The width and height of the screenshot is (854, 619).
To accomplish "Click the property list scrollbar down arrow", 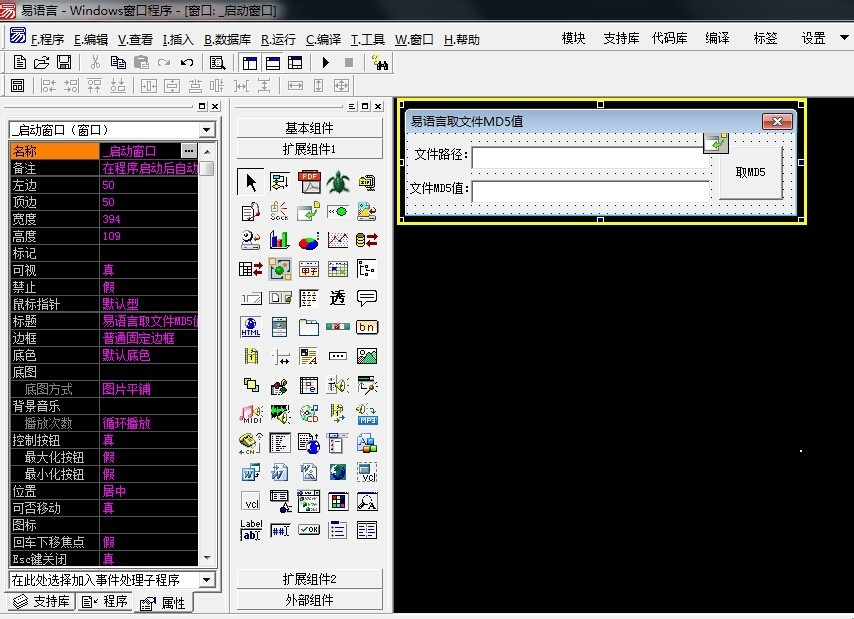I will point(206,558).
